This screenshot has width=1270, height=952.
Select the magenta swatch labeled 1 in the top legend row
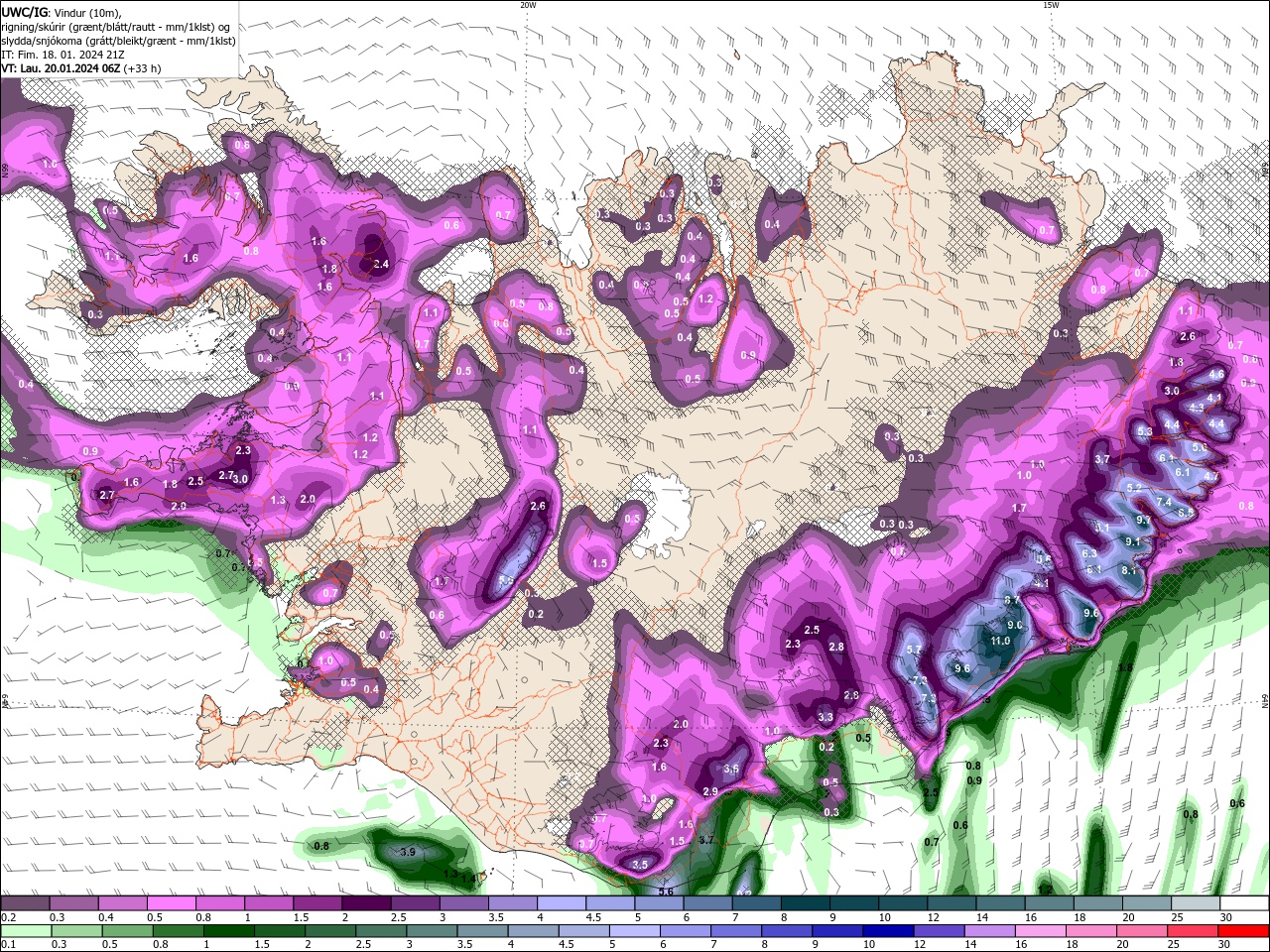[x=269, y=903]
